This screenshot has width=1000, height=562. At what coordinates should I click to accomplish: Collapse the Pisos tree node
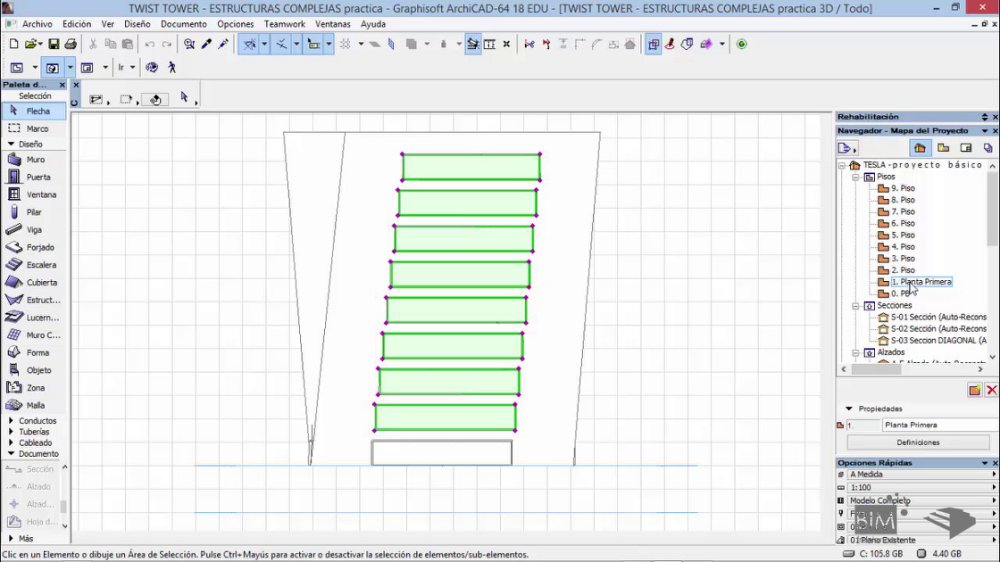click(x=855, y=177)
